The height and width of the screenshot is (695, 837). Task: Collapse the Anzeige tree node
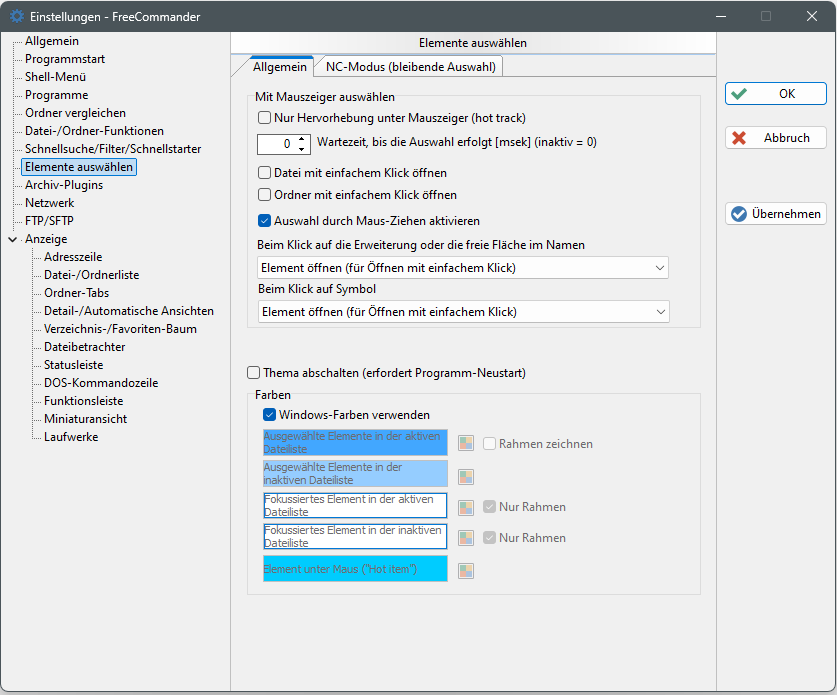click(12, 239)
